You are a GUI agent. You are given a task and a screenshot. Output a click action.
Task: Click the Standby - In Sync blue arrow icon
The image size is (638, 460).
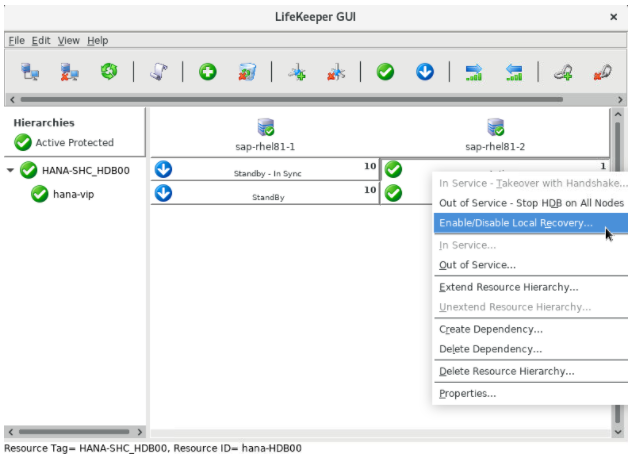[x=164, y=169]
